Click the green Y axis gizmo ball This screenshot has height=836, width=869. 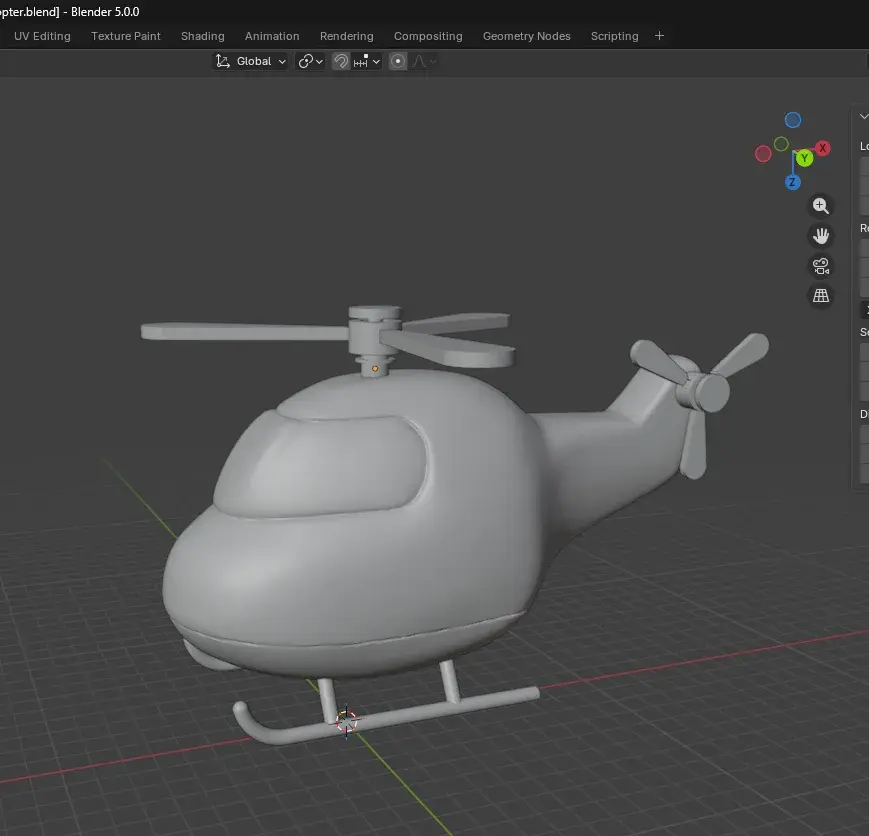(x=804, y=158)
